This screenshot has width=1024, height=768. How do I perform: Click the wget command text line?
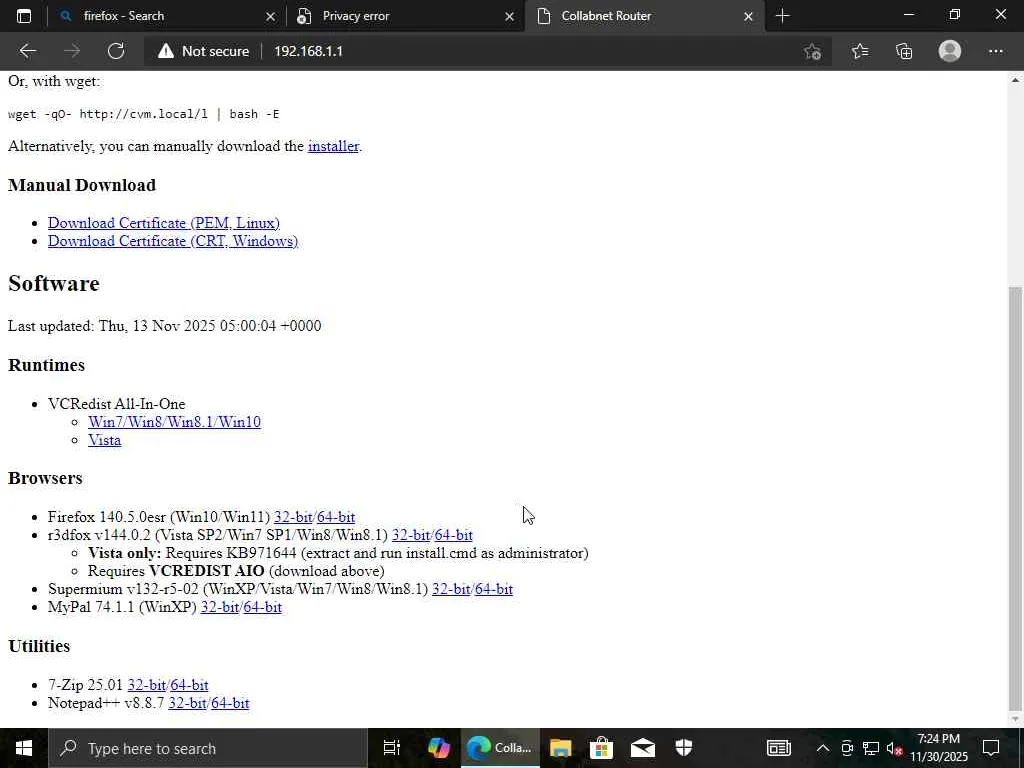tap(144, 114)
